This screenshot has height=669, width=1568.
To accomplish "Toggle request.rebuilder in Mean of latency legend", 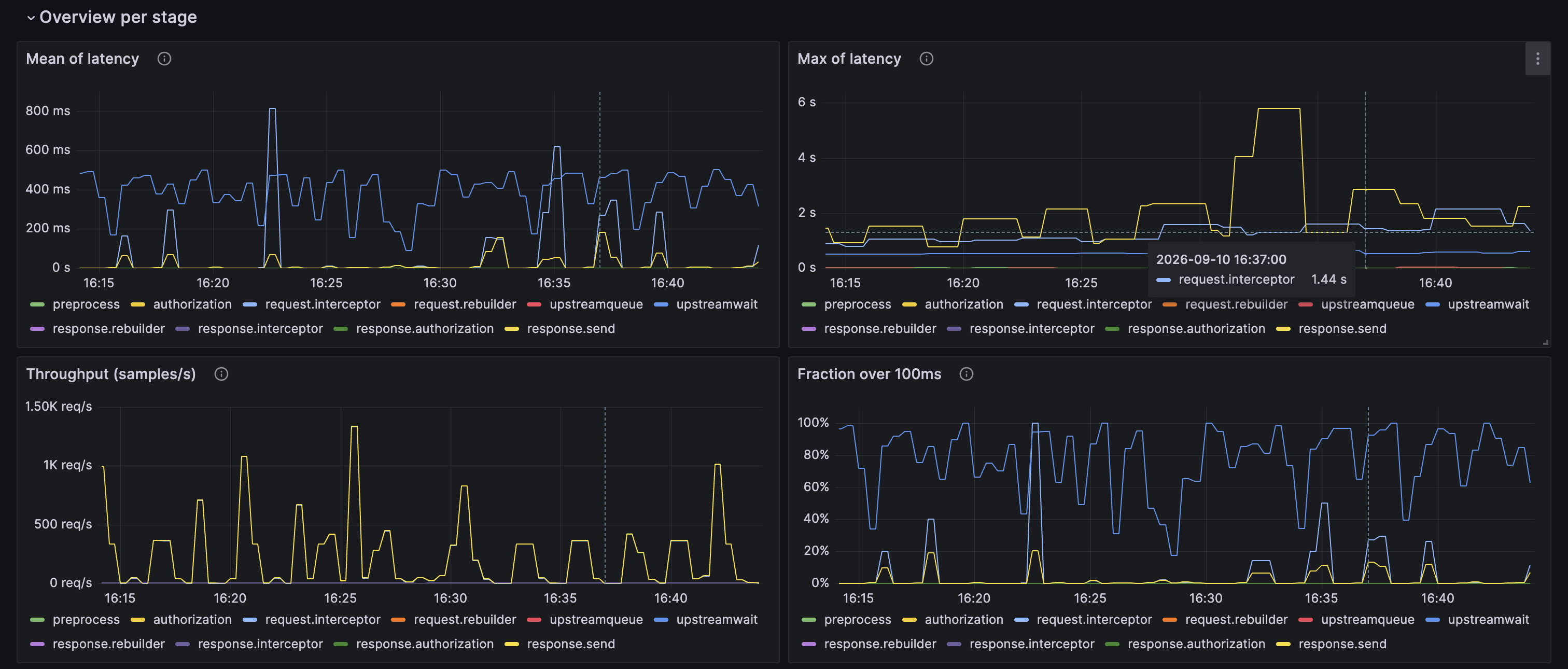I will tap(465, 304).
